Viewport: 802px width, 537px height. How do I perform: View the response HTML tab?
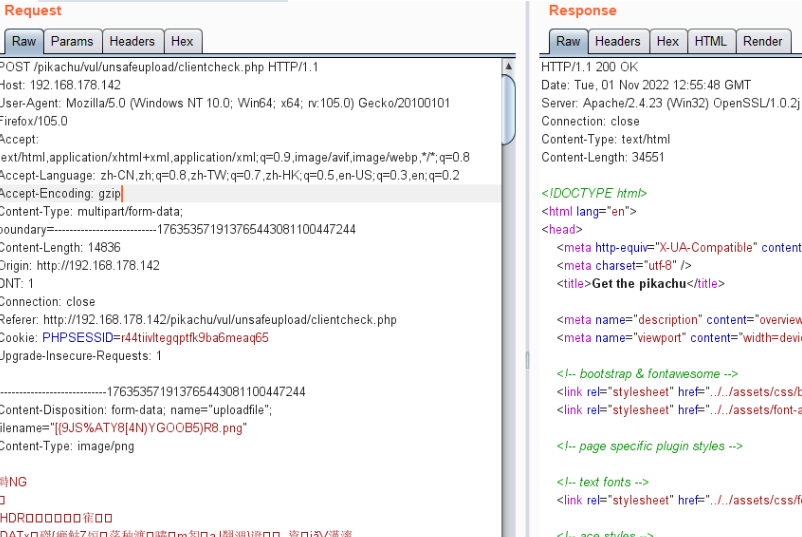(x=711, y=42)
